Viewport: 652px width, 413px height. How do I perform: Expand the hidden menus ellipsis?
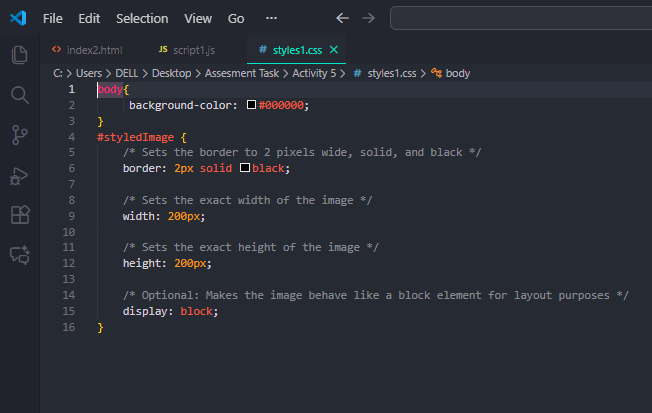click(x=271, y=18)
